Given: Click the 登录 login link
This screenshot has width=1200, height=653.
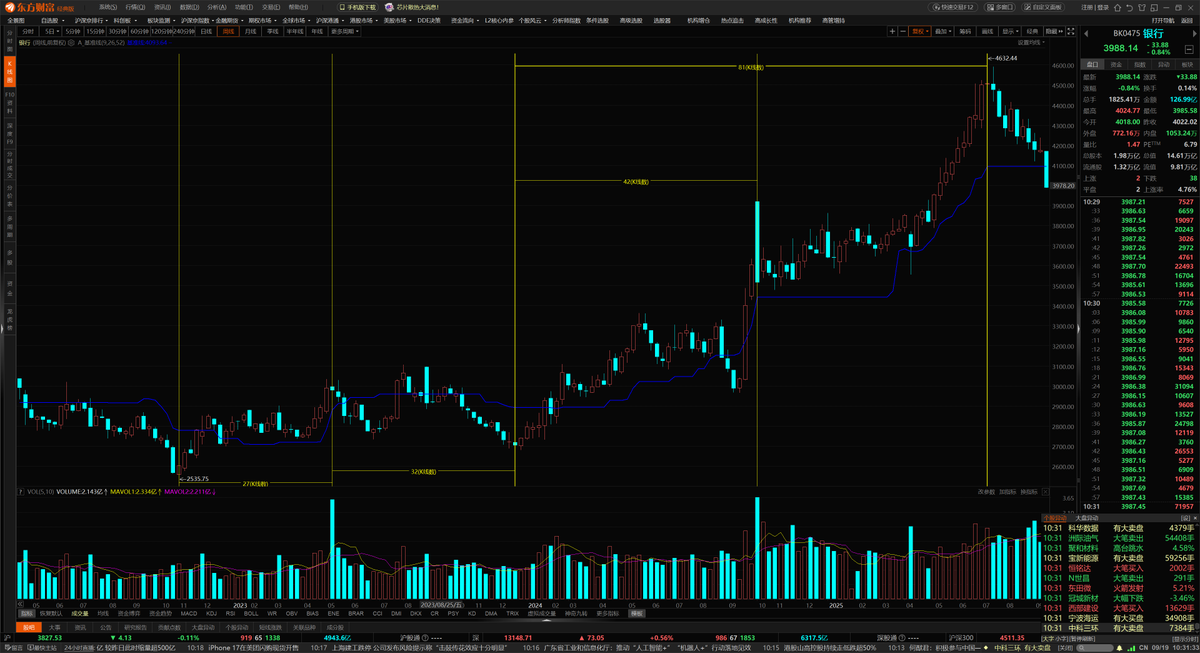Looking at the screenshot, I should click(1103, 7).
